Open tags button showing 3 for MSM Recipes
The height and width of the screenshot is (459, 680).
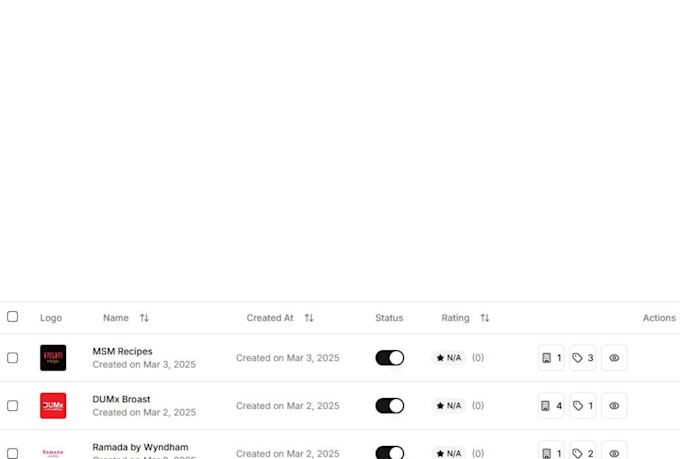point(582,358)
